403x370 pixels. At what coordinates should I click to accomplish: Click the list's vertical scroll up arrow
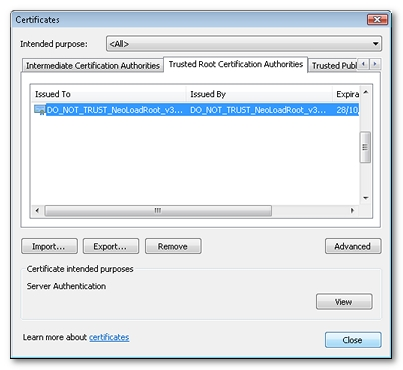click(366, 92)
